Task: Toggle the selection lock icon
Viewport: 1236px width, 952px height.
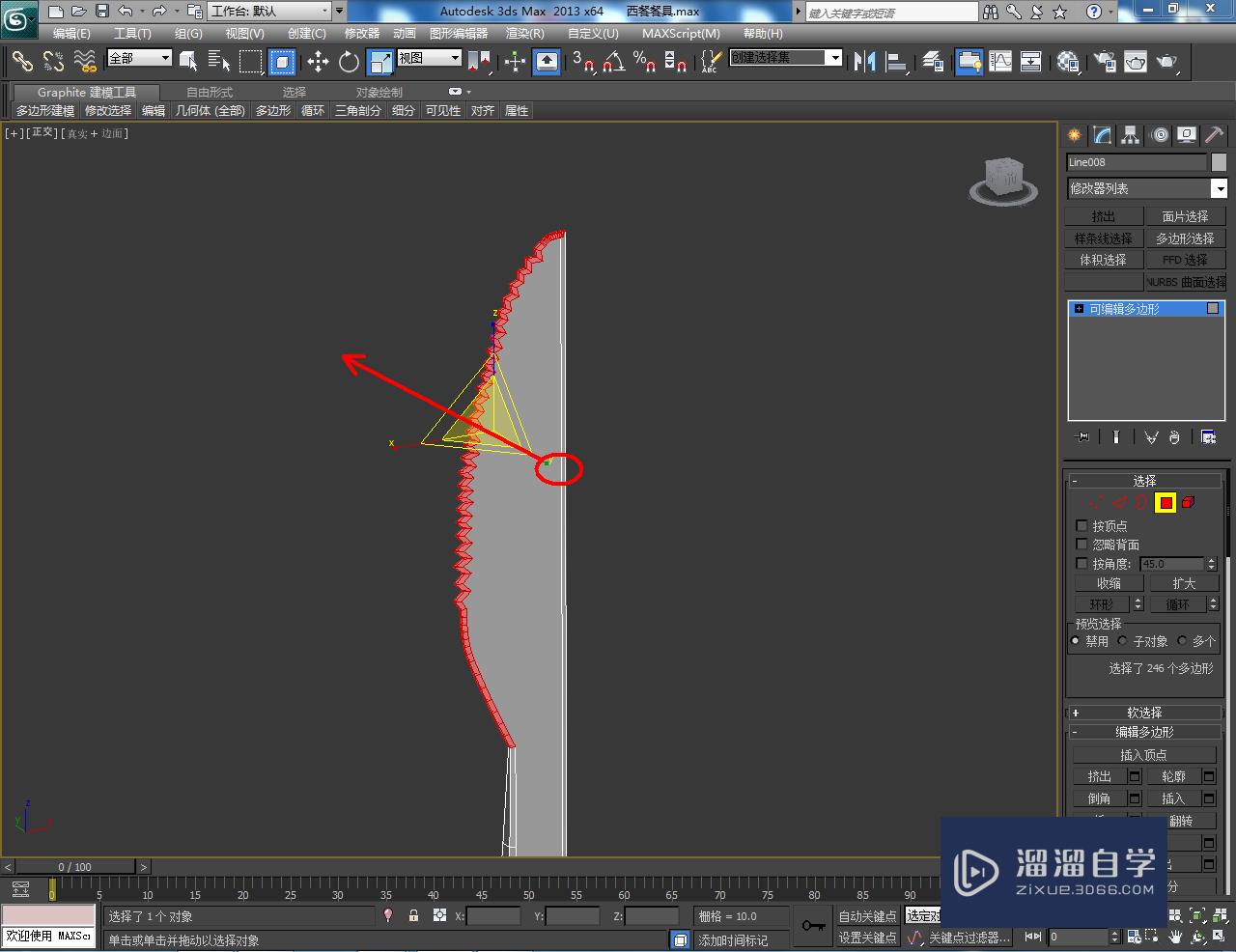Action: (x=413, y=915)
